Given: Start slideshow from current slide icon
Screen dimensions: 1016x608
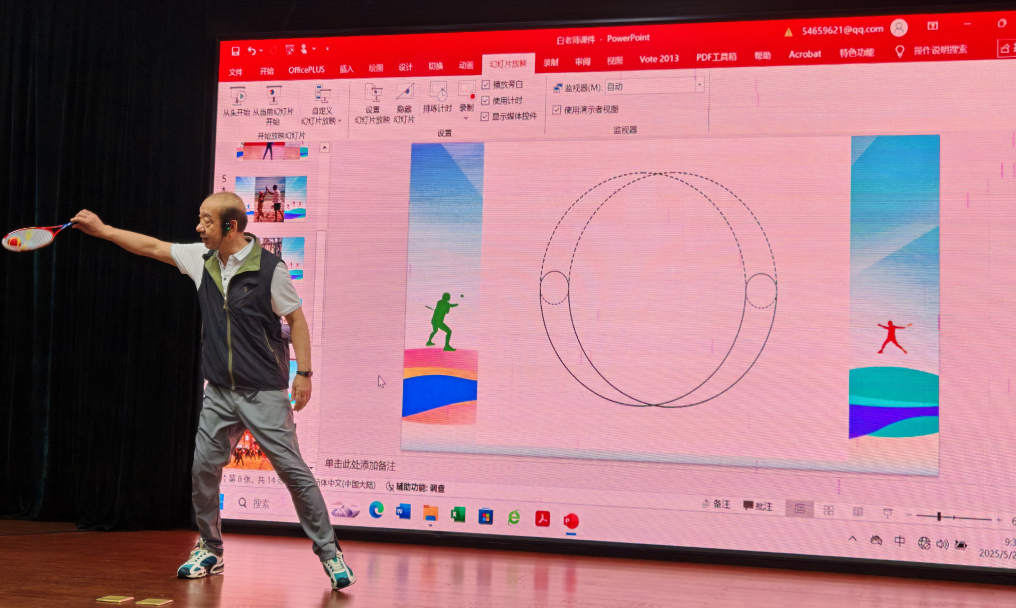Looking at the screenshot, I should tap(273, 97).
